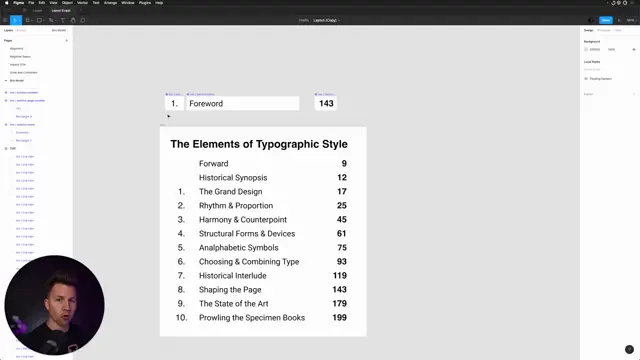Select the Frame tool
This screenshot has width=640, height=360.
click(x=28, y=20)
